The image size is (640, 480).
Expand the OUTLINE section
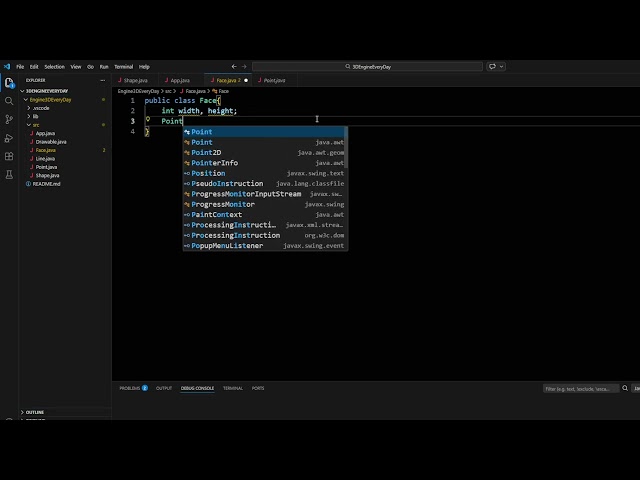point(35,412)
